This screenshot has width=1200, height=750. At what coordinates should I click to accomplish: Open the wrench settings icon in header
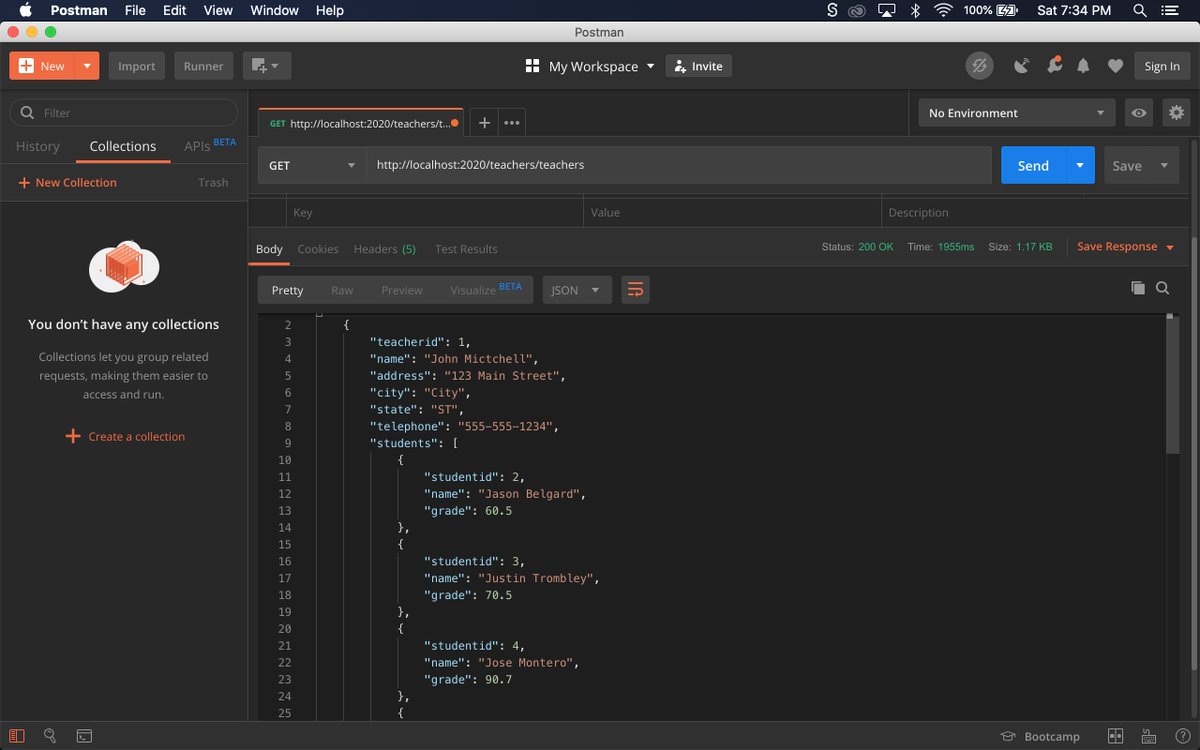[1054, 66]
